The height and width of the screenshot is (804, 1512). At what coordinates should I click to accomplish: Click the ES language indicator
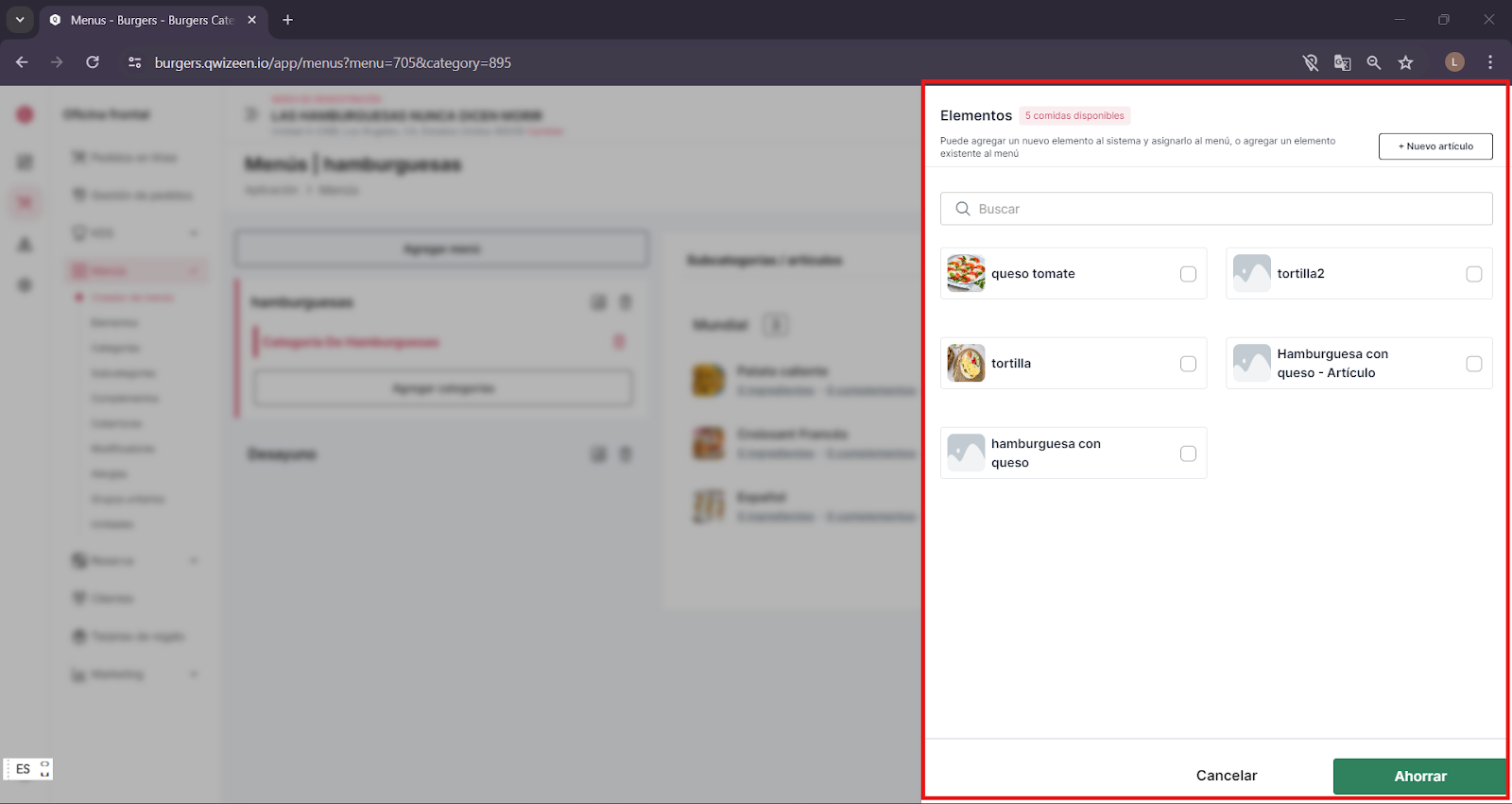[23, 769]
